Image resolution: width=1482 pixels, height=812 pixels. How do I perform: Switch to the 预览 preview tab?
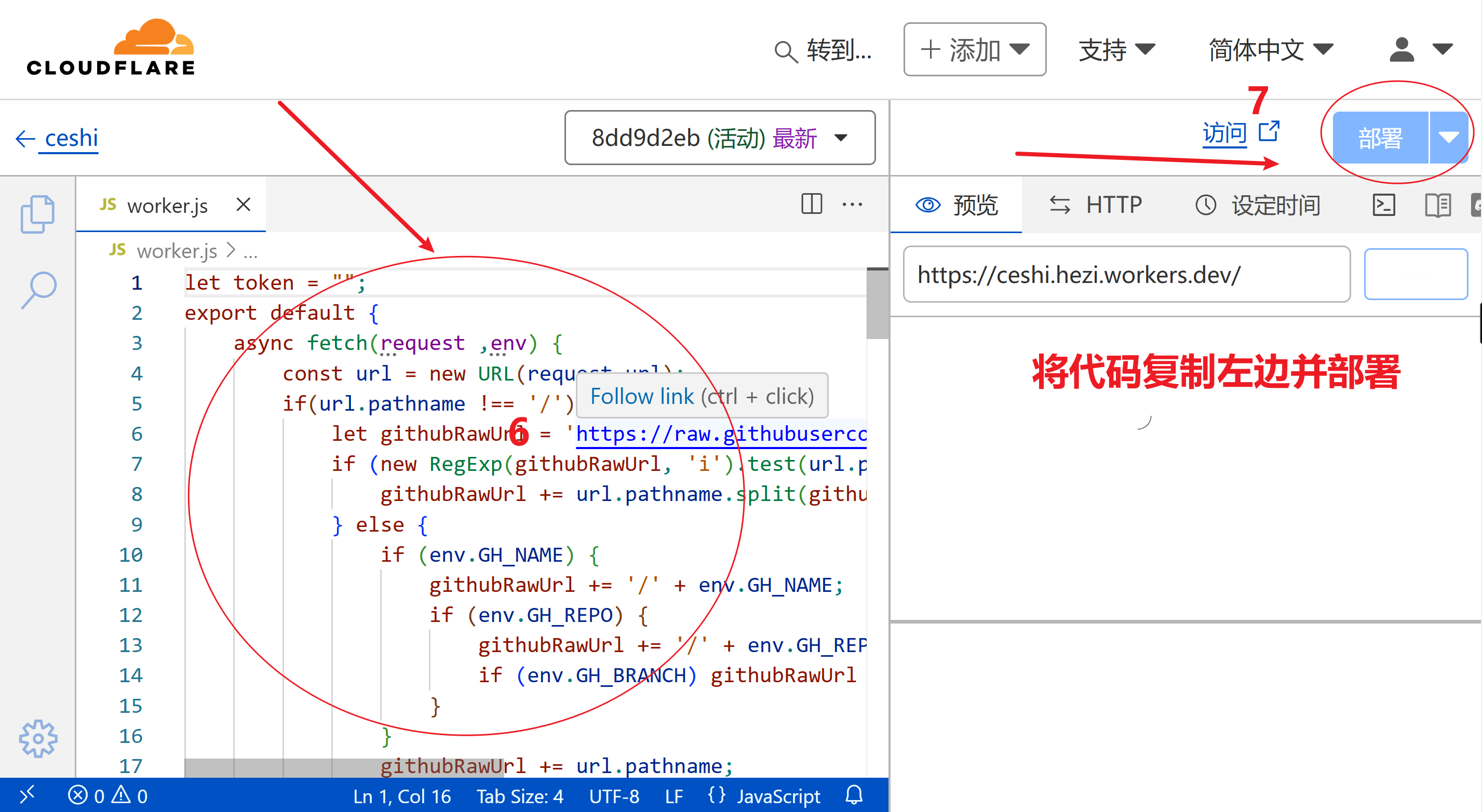[x=956, y=205]
